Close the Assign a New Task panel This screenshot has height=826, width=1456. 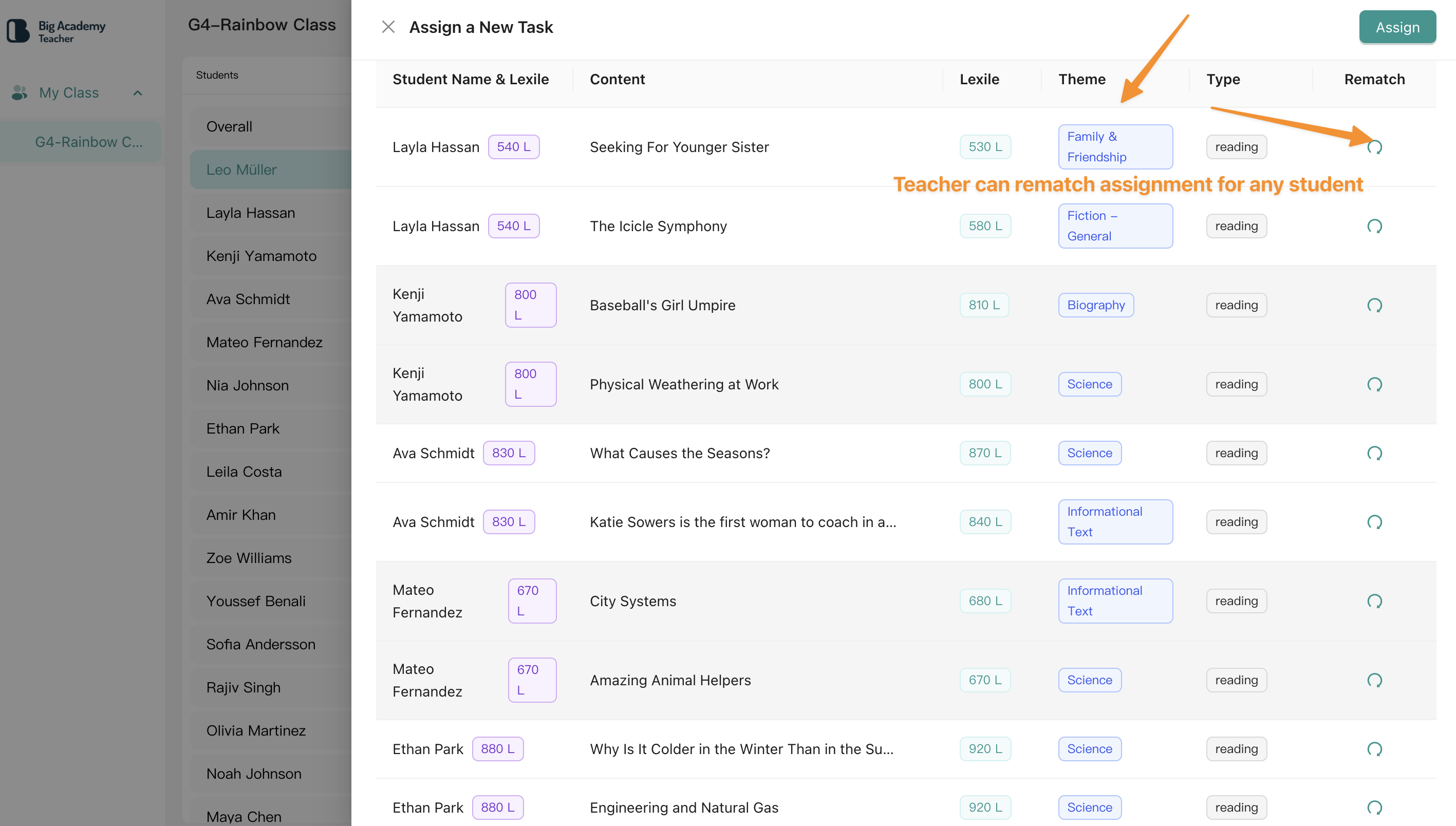pyautogui.click(x=388, y=27)
